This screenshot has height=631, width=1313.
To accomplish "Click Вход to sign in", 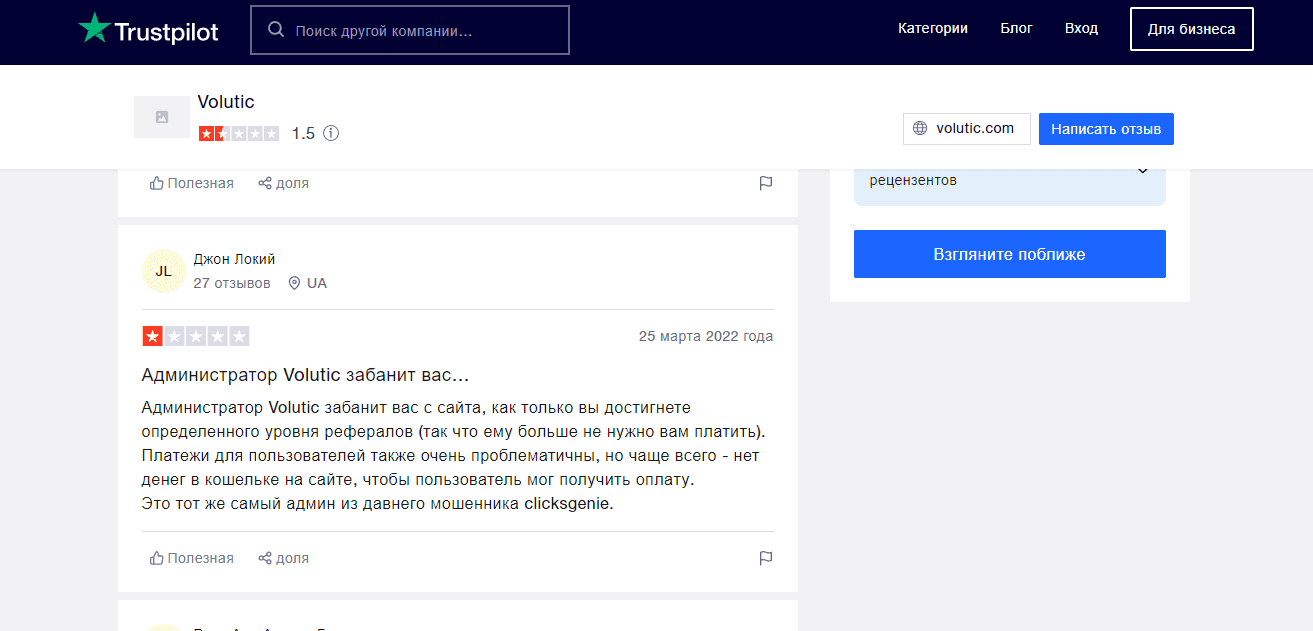I will [1081, 29].
